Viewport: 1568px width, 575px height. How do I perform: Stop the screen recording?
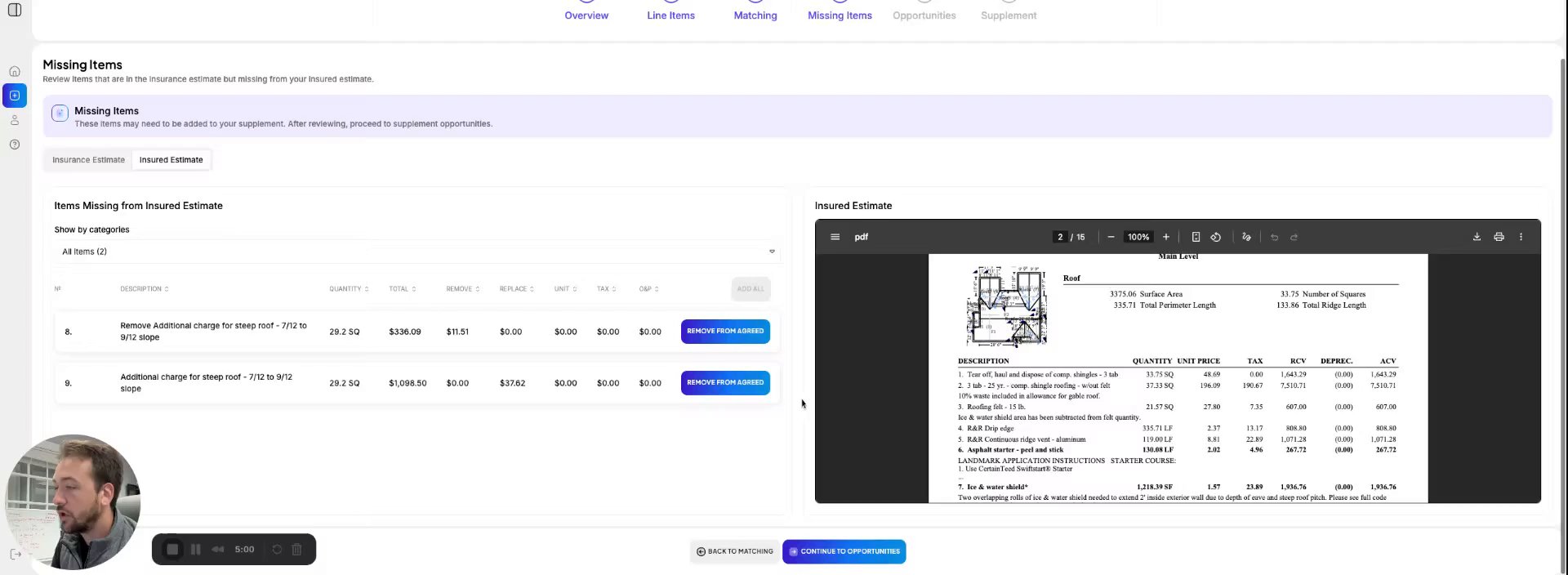172,550
